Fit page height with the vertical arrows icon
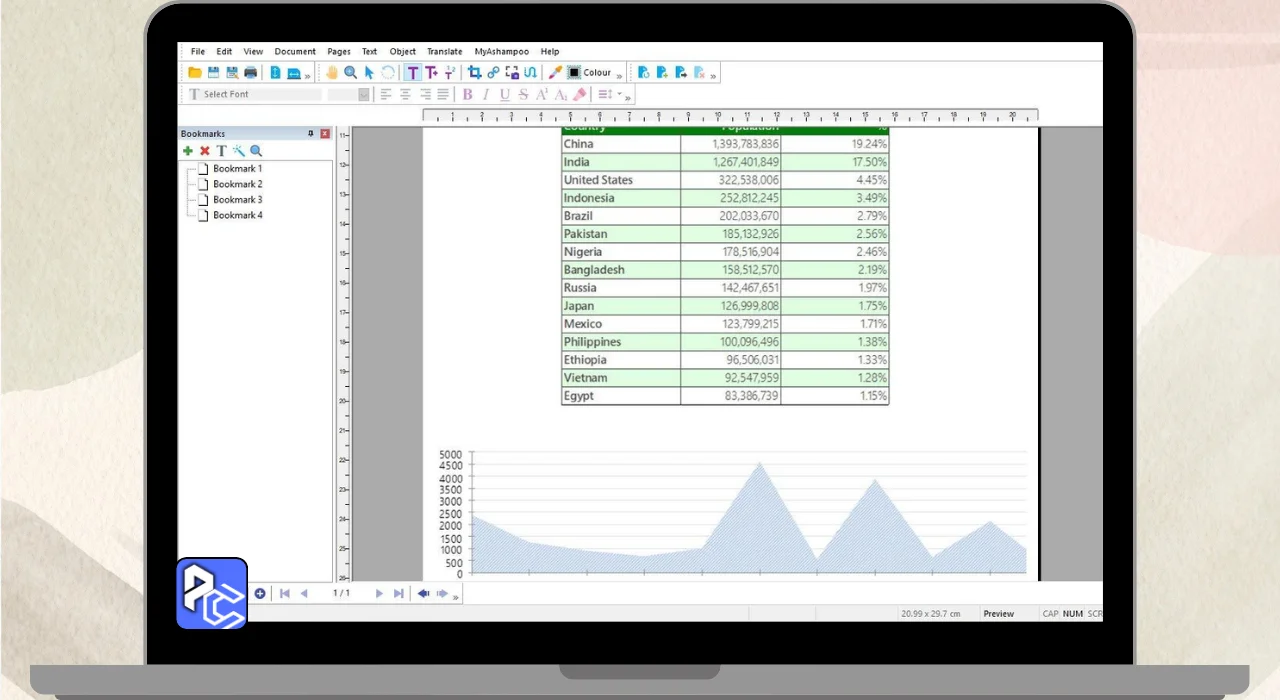 [276, 72]
